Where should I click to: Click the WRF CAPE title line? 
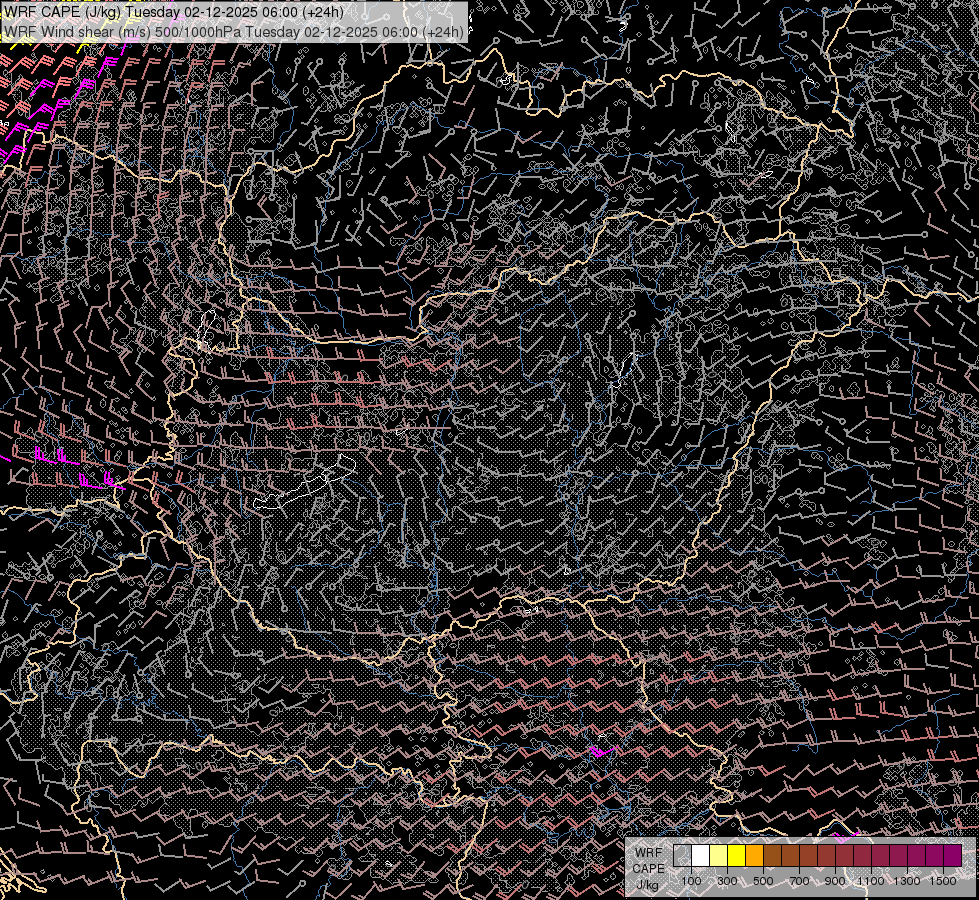tap(174, 12)
